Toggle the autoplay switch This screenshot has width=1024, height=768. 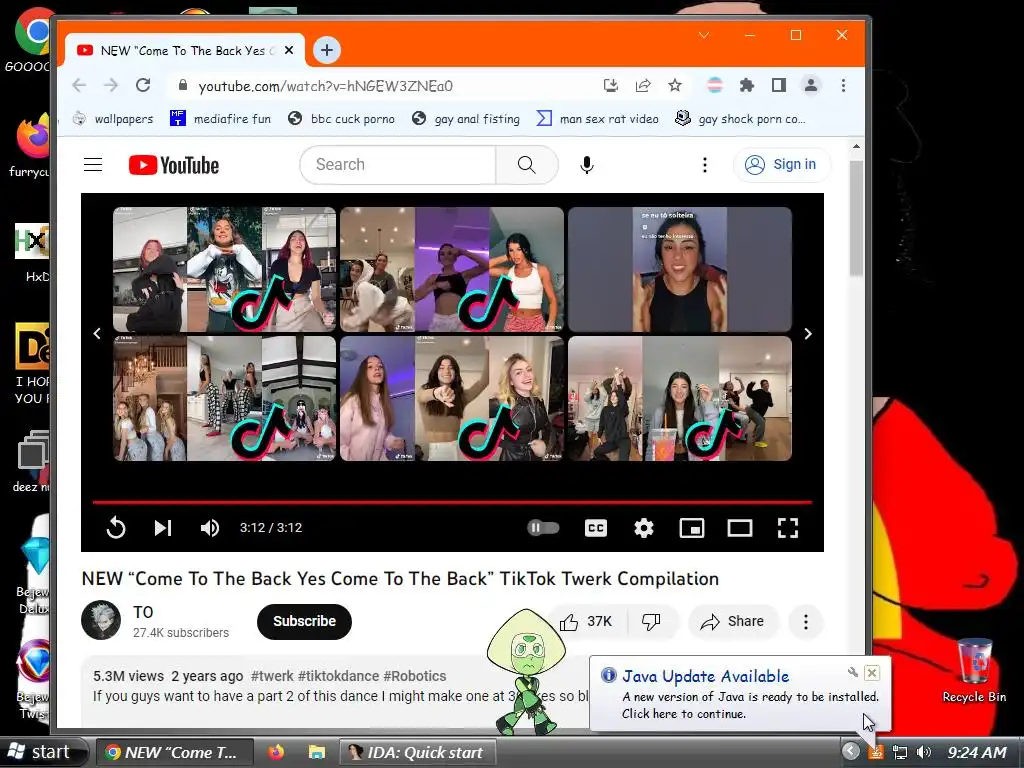tap(543, 528)
